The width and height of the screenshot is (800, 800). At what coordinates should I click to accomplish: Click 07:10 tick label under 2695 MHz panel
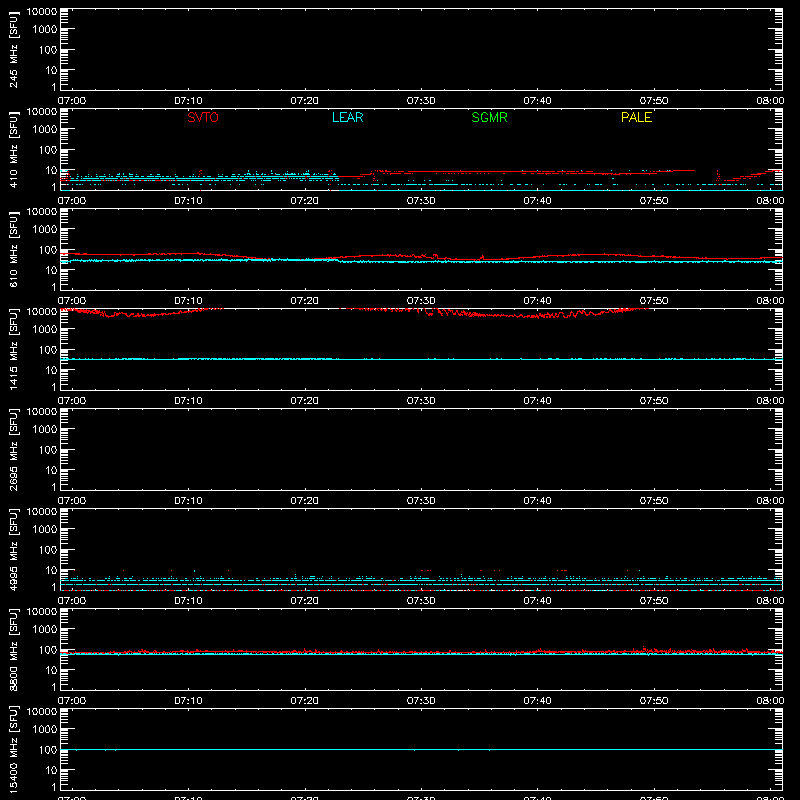188,501
